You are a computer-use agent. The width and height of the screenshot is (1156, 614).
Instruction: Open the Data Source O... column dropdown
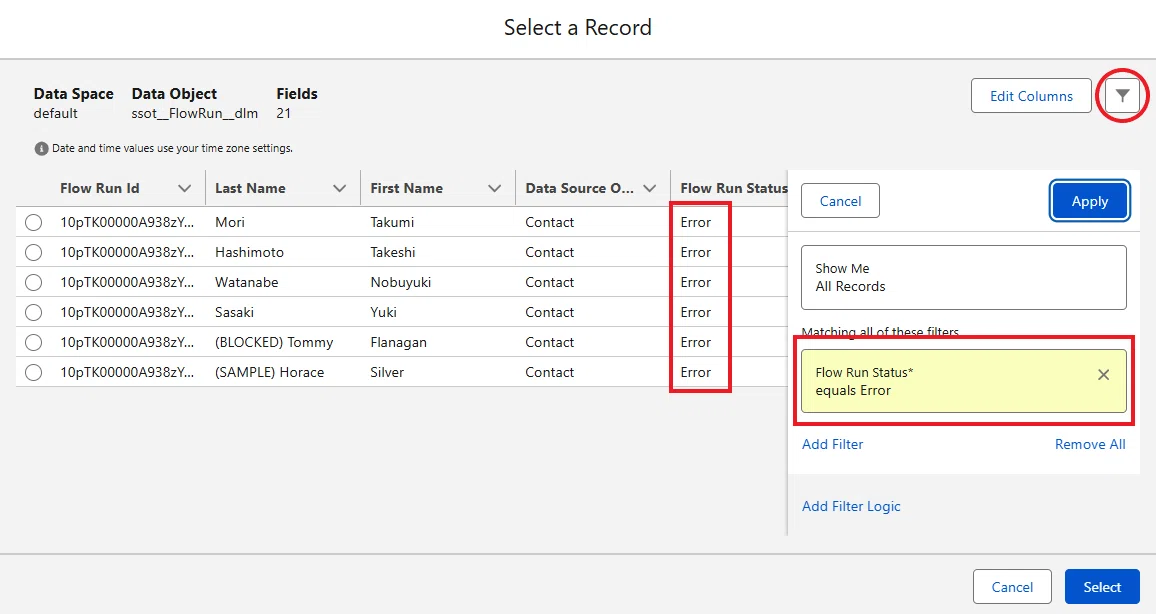tap(650, 189)
